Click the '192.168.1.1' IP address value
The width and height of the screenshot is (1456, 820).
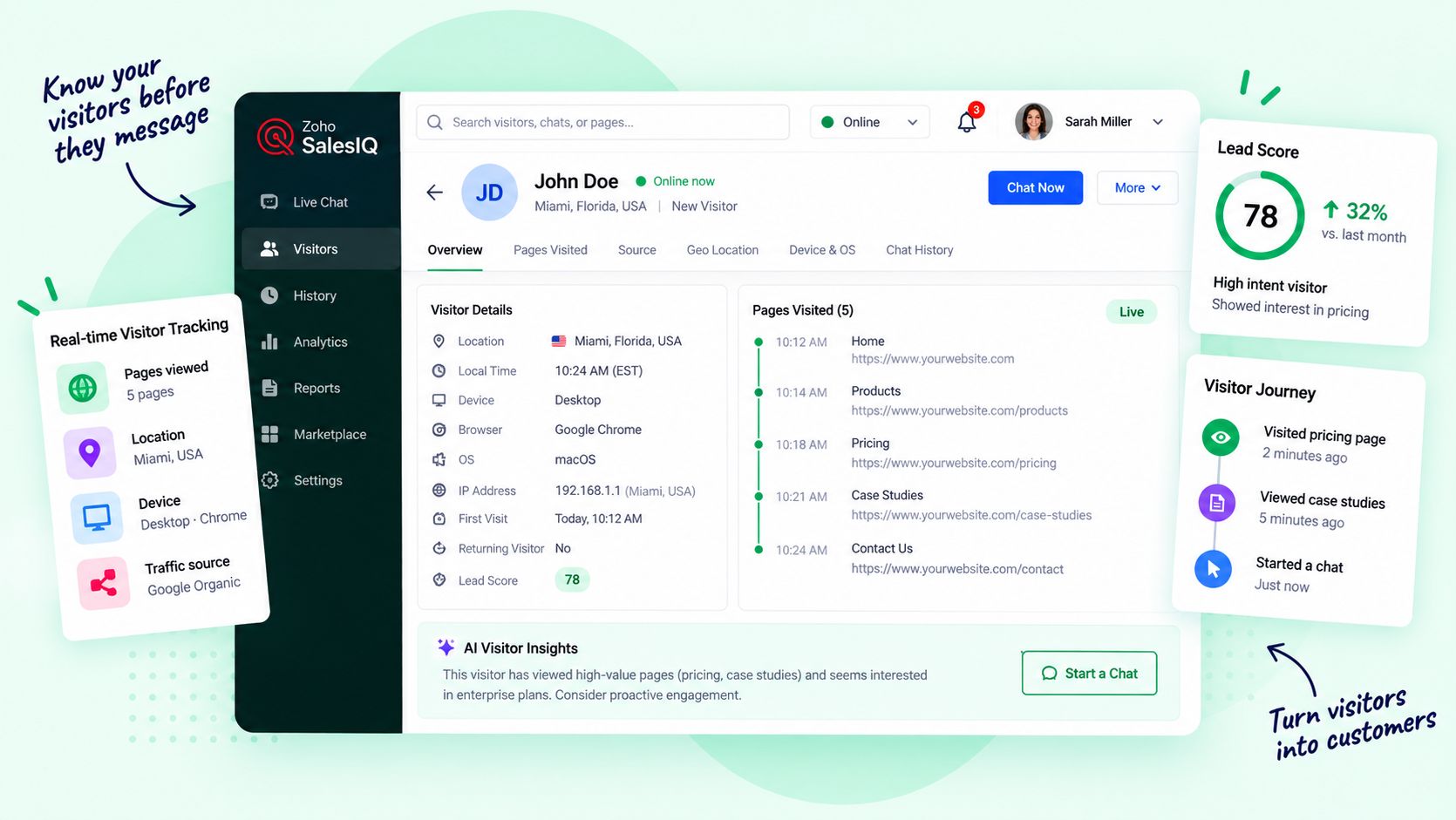click(x=588, y=491)
